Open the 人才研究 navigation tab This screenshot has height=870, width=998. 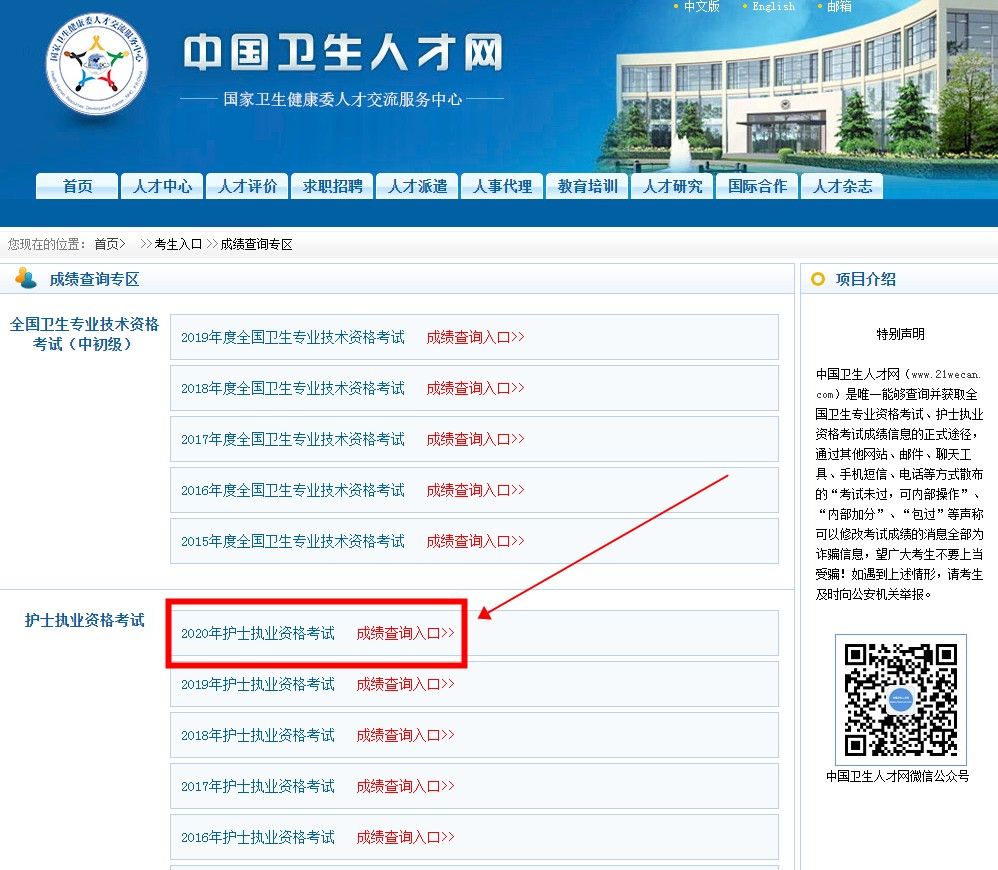(x=671, y=186)
